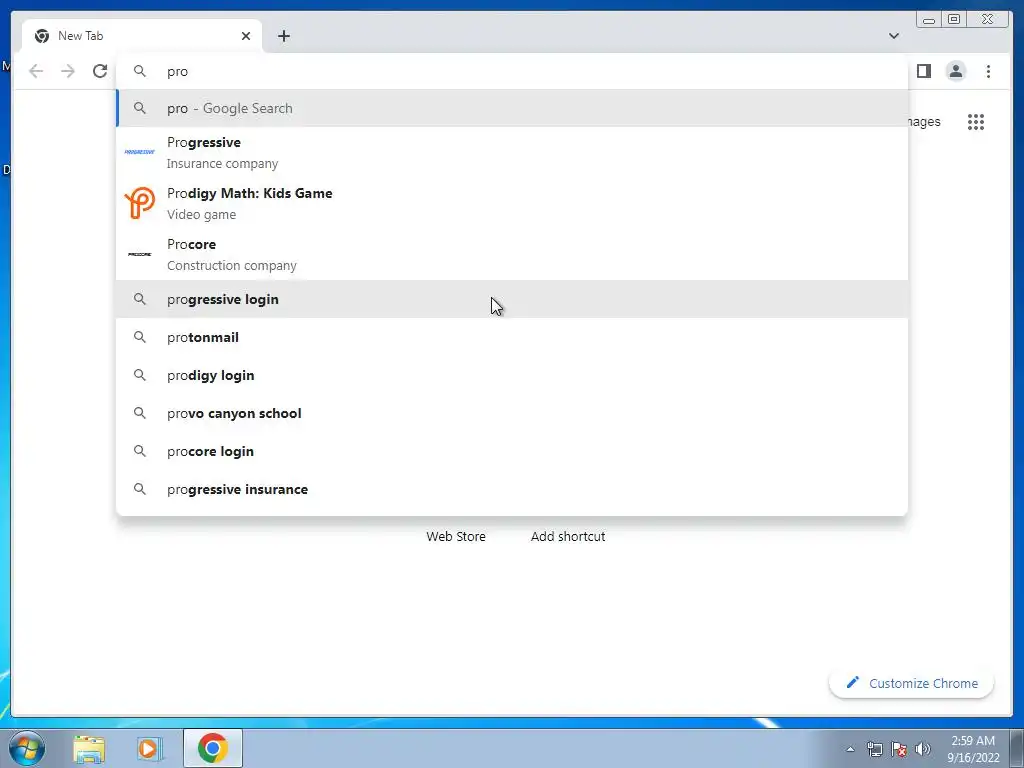
Task: Click search icon beside 'provo canyon school'
Action: 140,413
